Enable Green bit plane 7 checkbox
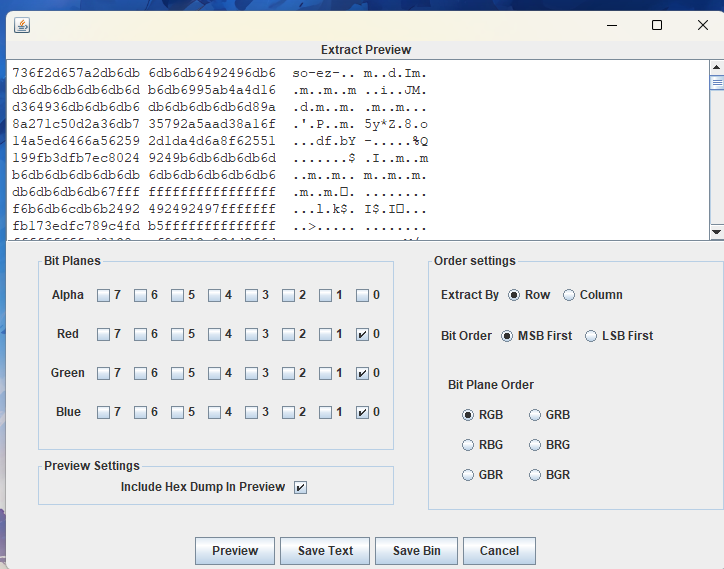Image resolution: width=724 pixels, height=569 pixels. (103, 373)
